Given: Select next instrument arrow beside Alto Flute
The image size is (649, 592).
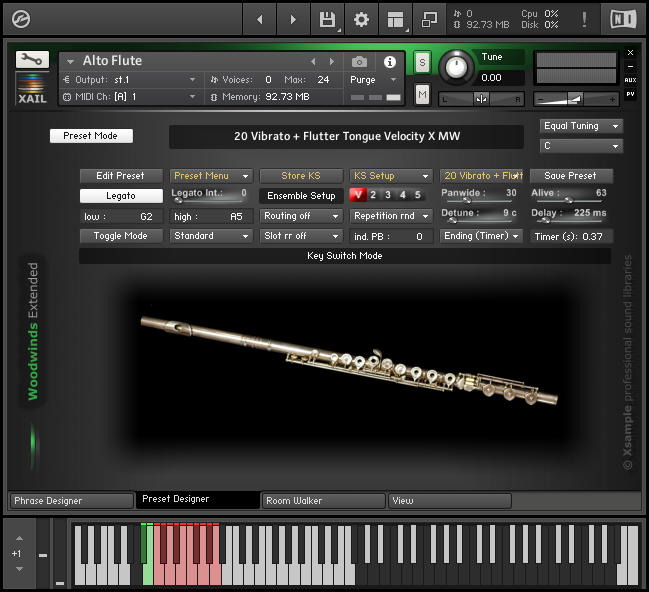Looking at the screenshot, I should point(332,62).
